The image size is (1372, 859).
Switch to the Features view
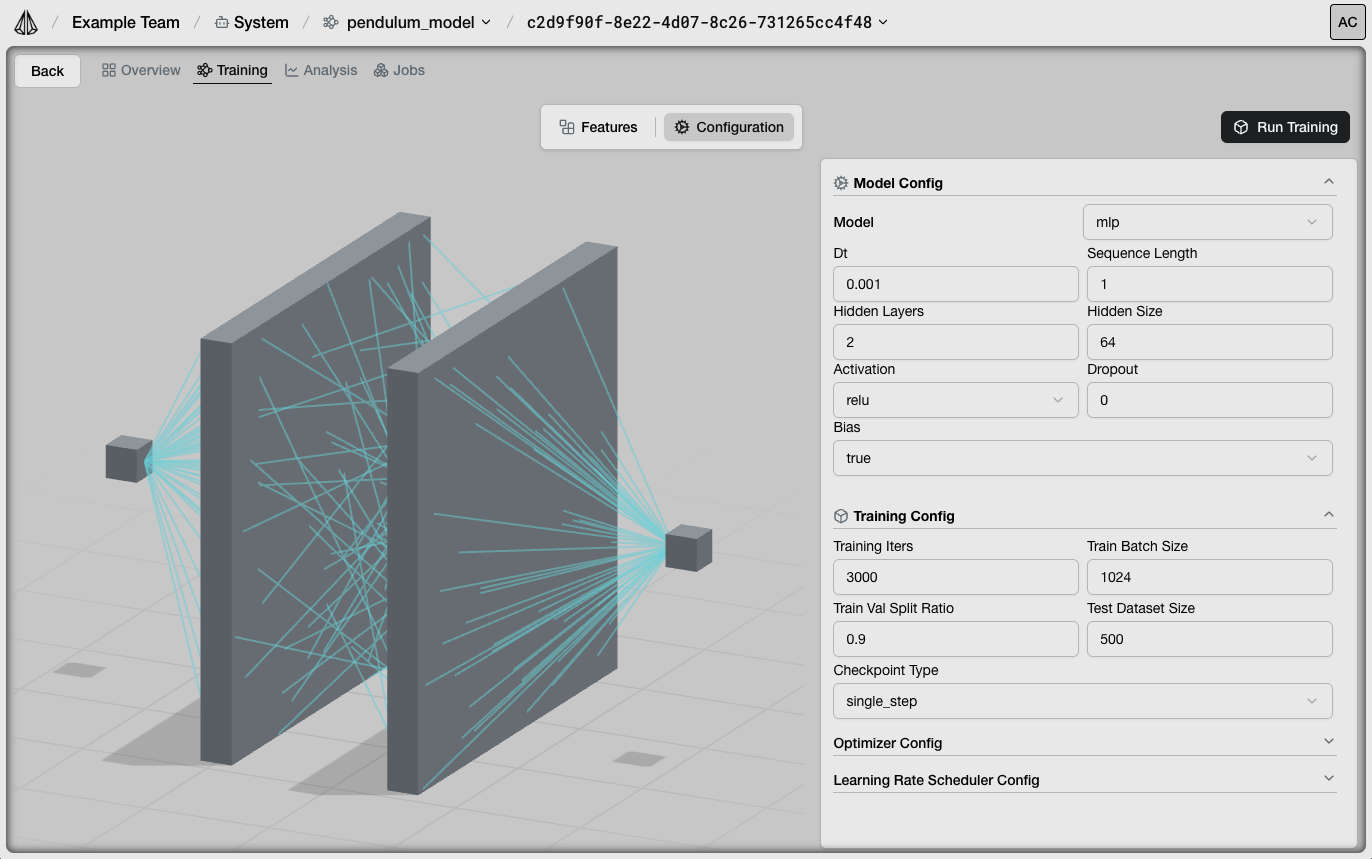(599, 127)
